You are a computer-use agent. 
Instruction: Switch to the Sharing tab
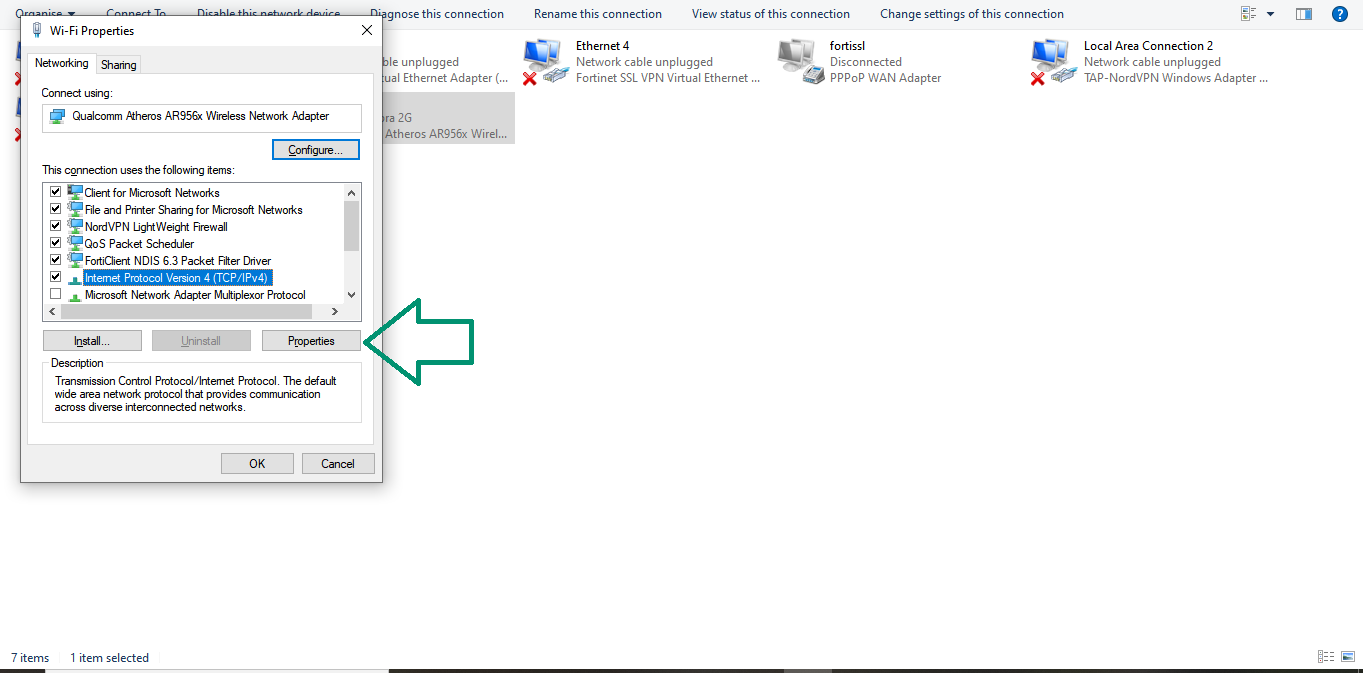(119, 64)
